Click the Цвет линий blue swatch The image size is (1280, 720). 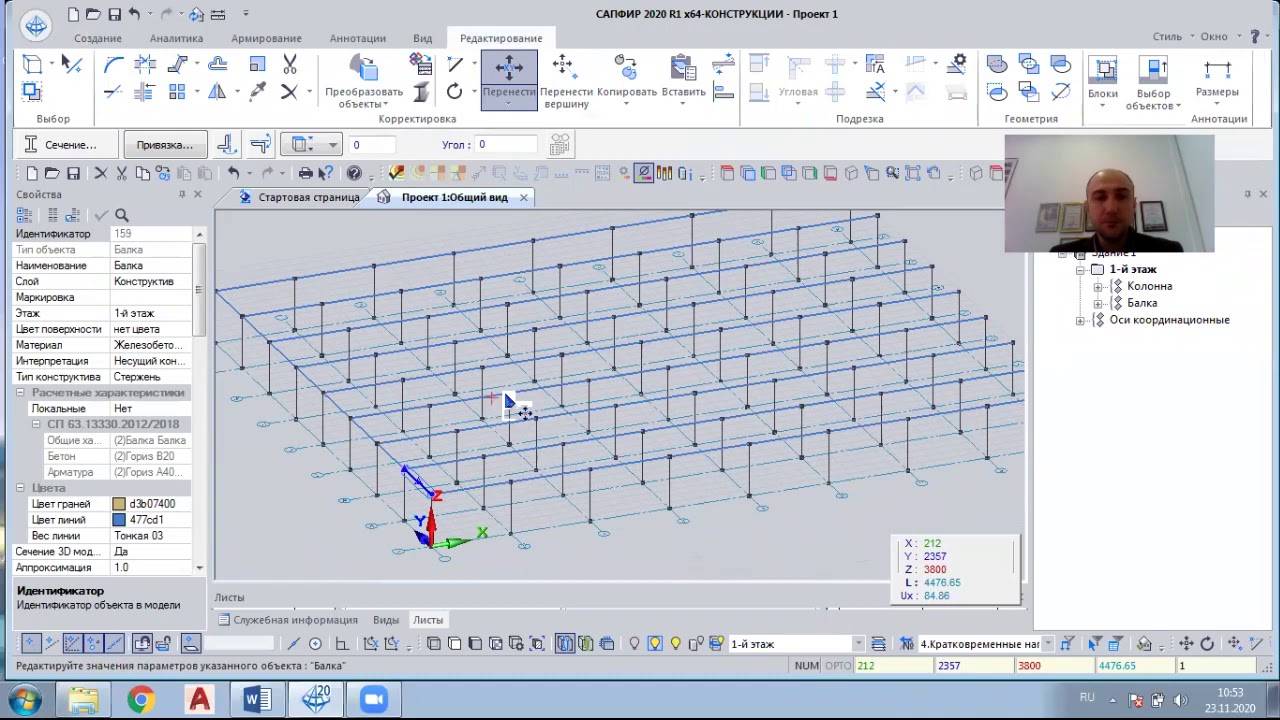119,520
